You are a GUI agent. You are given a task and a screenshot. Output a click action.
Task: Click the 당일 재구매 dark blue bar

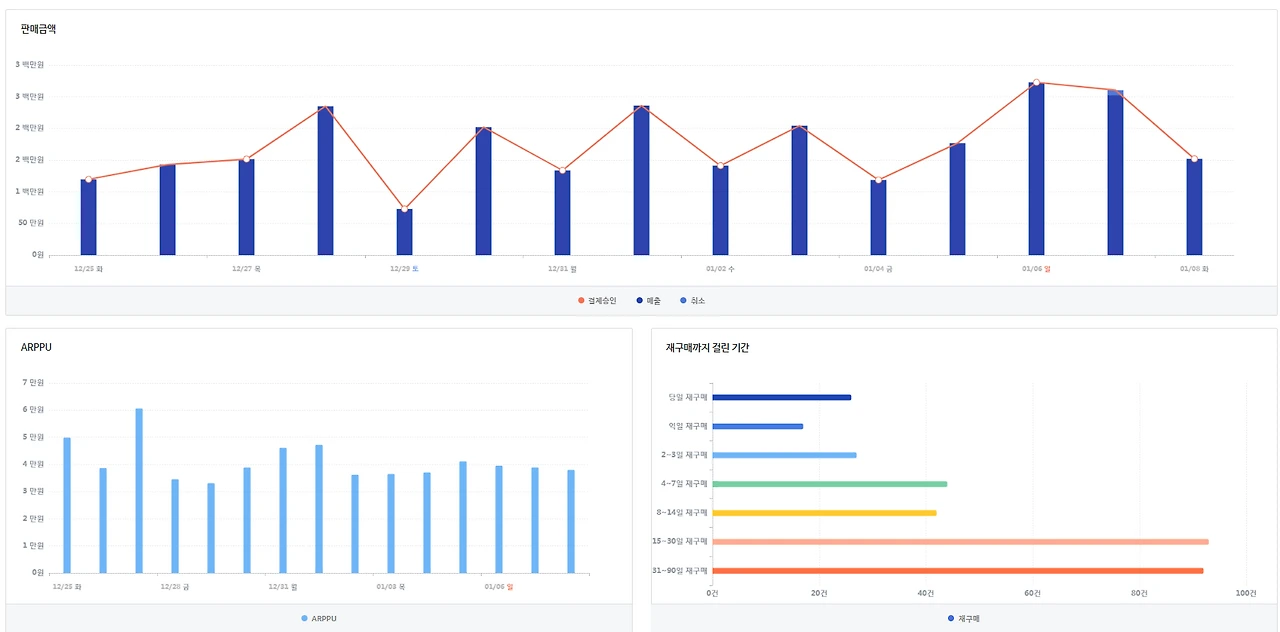781,397
